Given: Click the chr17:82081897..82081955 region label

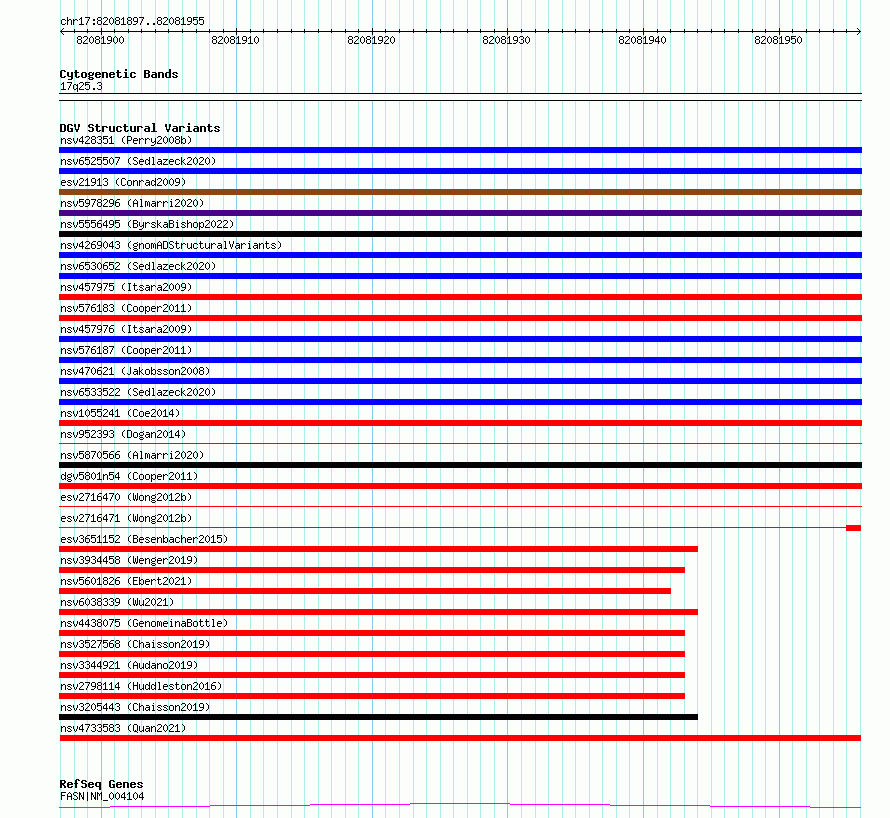Looking at the screenshot, I should click(x=132, y=21).
